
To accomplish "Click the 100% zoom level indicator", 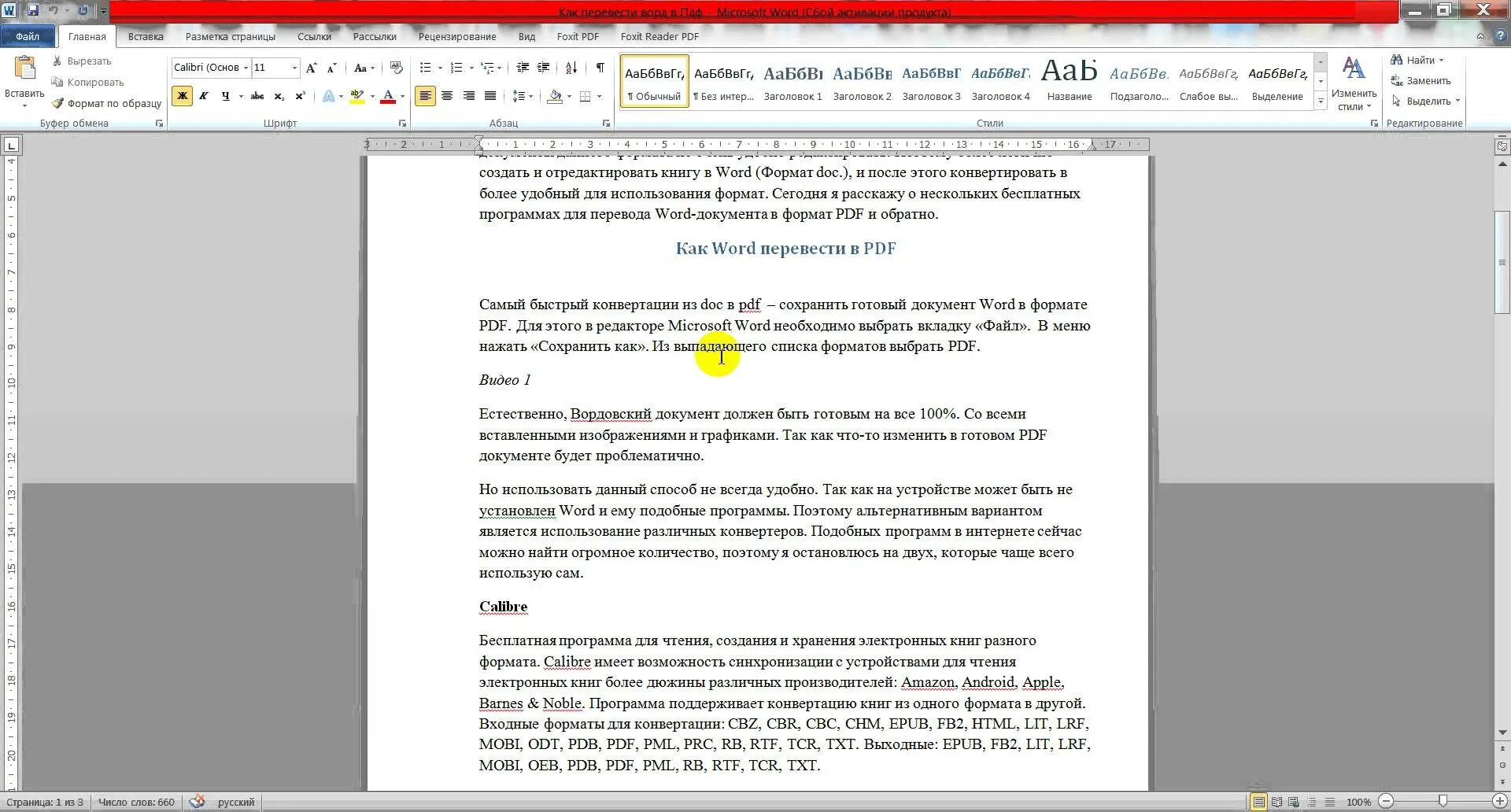I will 1358,803.
